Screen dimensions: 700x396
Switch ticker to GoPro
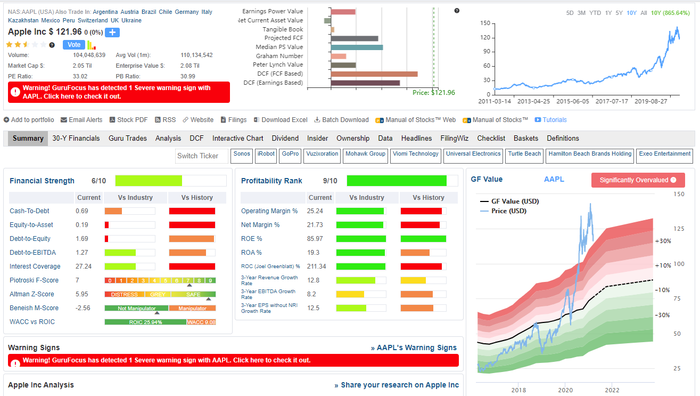(x=290, y=155)
